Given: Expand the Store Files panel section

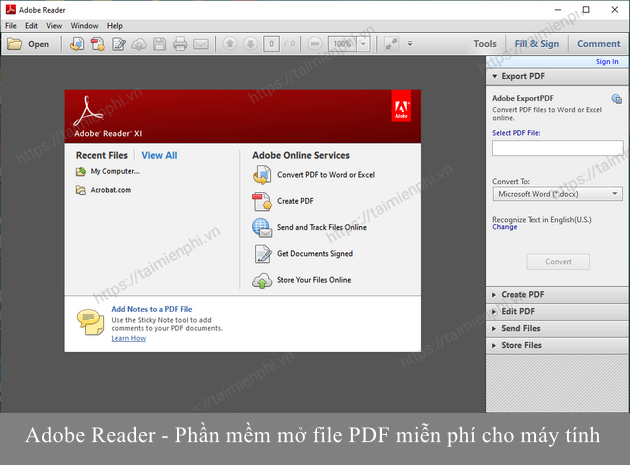Looking at the screenshot, I should pos(558,345).
